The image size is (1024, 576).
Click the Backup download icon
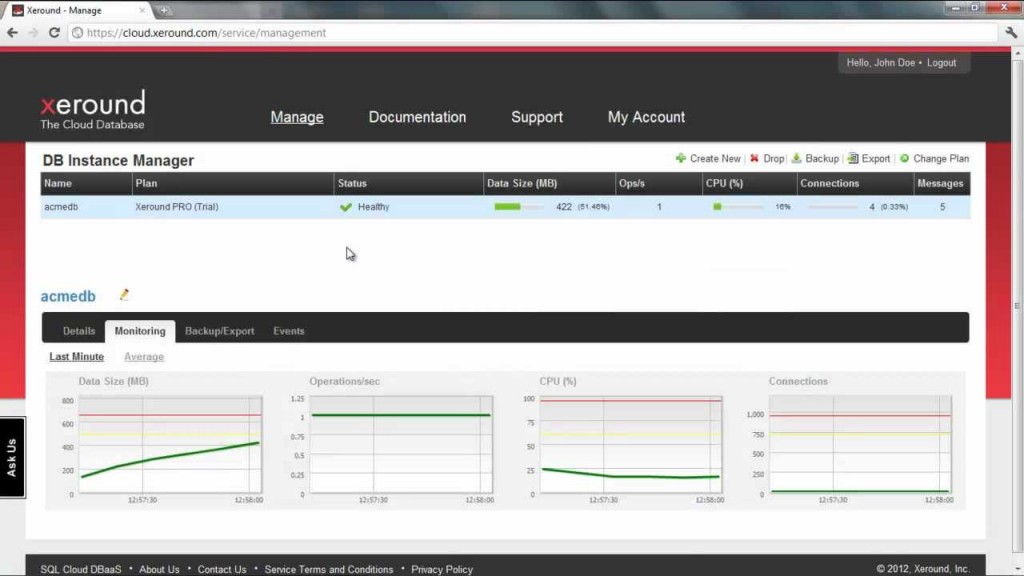pos(797,158)
